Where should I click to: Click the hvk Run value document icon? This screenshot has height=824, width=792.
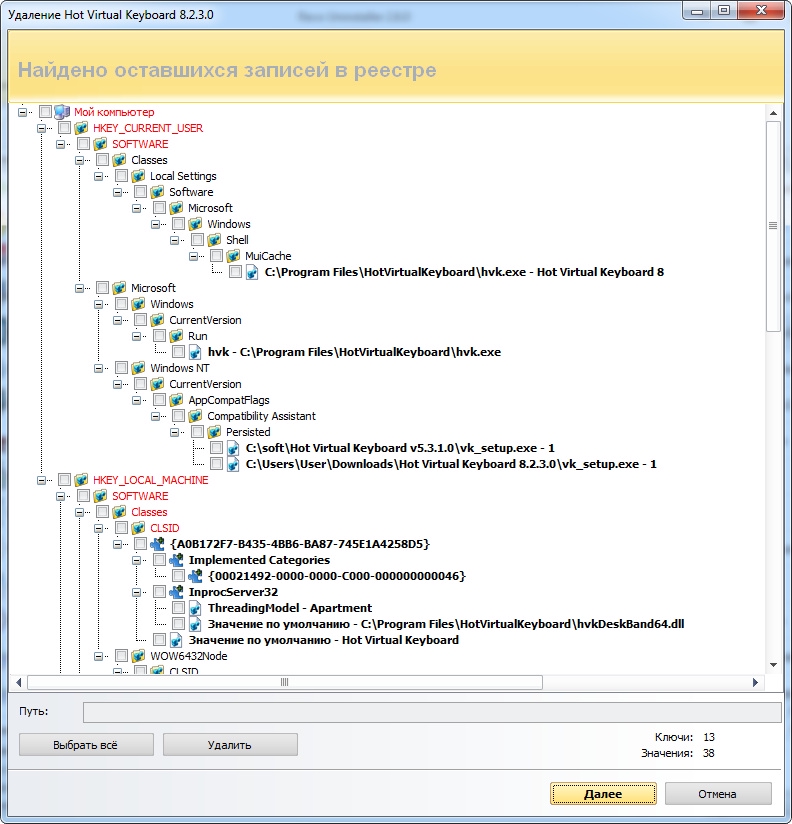pos(195,352)
